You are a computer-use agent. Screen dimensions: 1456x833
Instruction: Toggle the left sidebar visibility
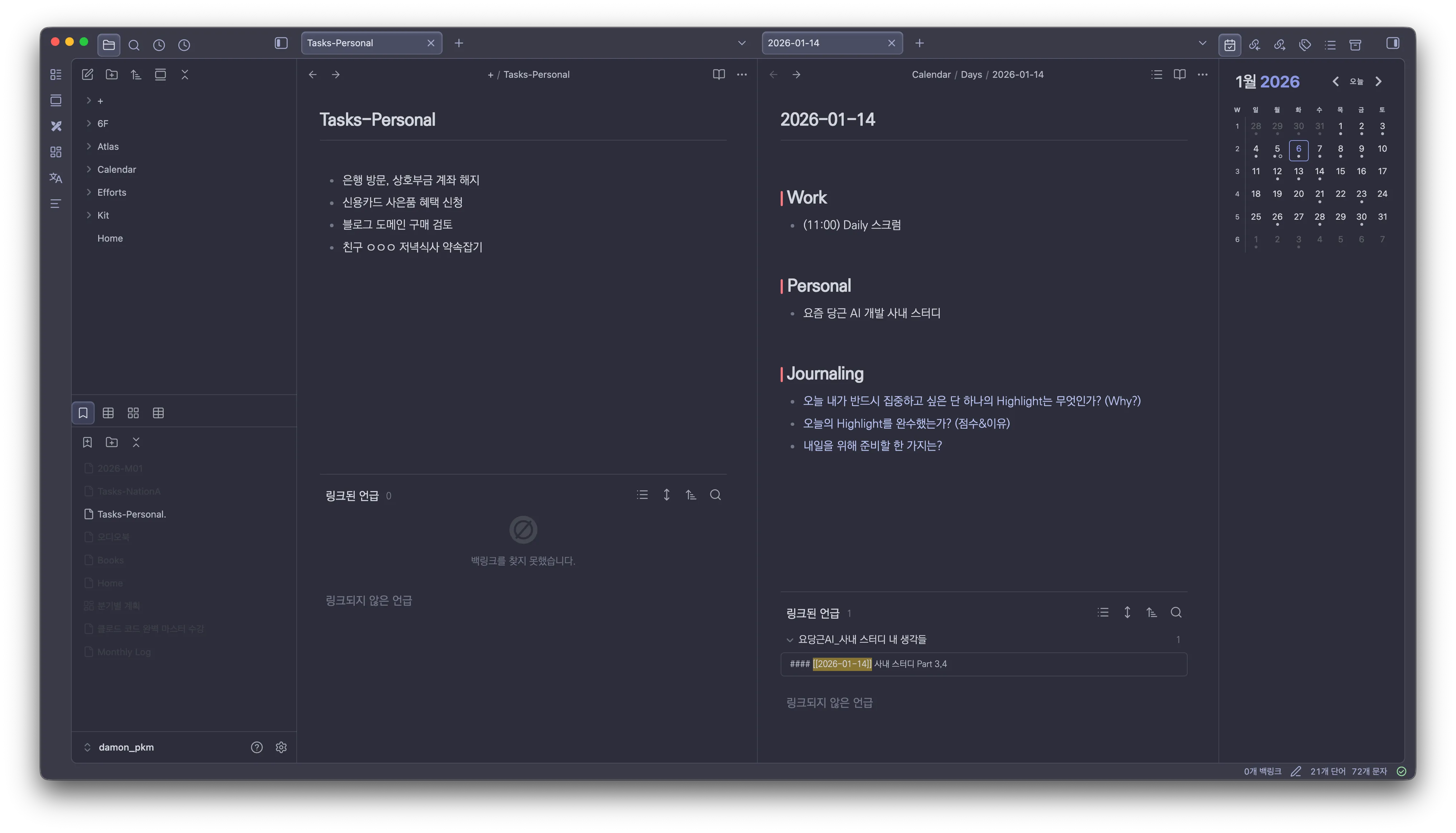click(281, 43)
